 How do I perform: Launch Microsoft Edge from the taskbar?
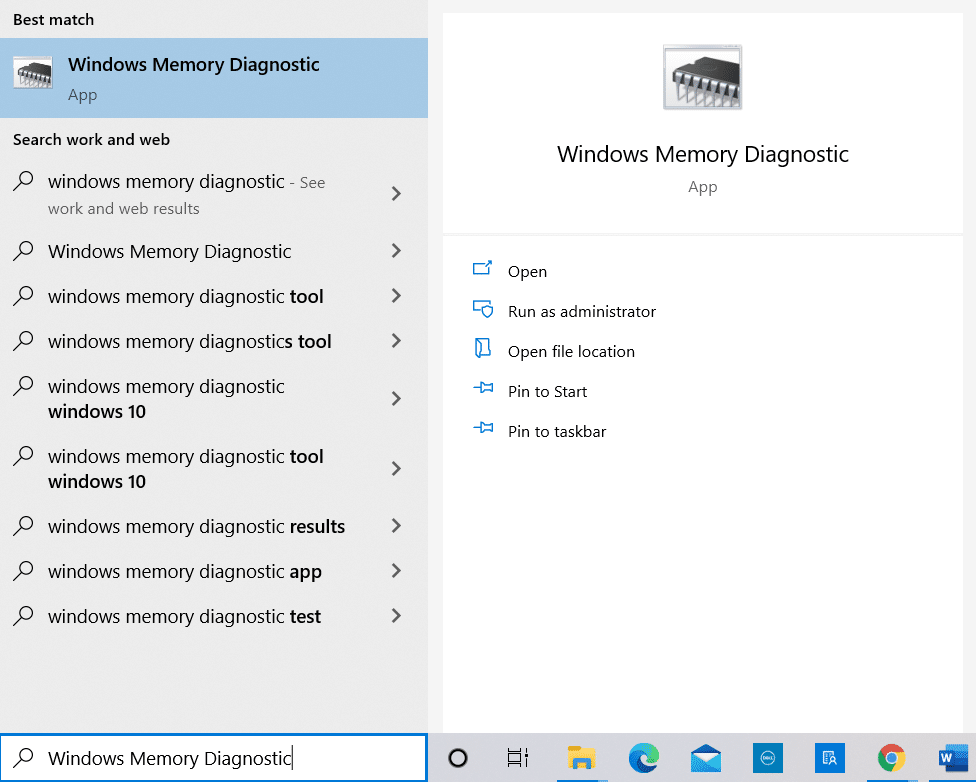(643, 758)
